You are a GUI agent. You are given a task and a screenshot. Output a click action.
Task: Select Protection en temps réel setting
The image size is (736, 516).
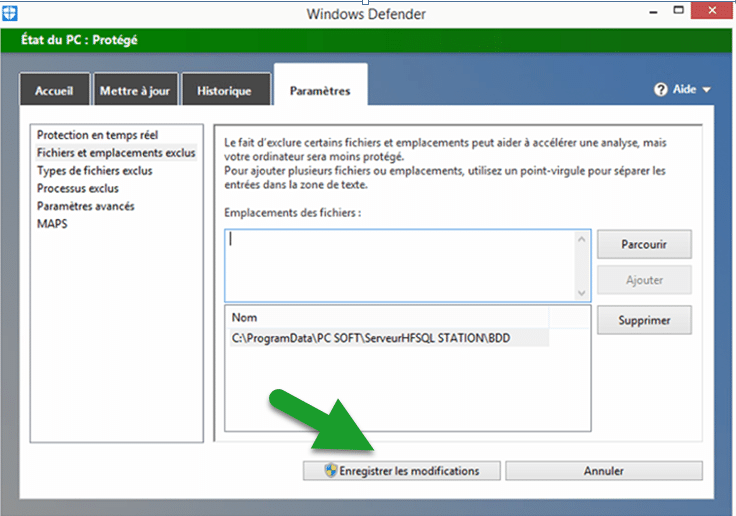tap(98, 135)
